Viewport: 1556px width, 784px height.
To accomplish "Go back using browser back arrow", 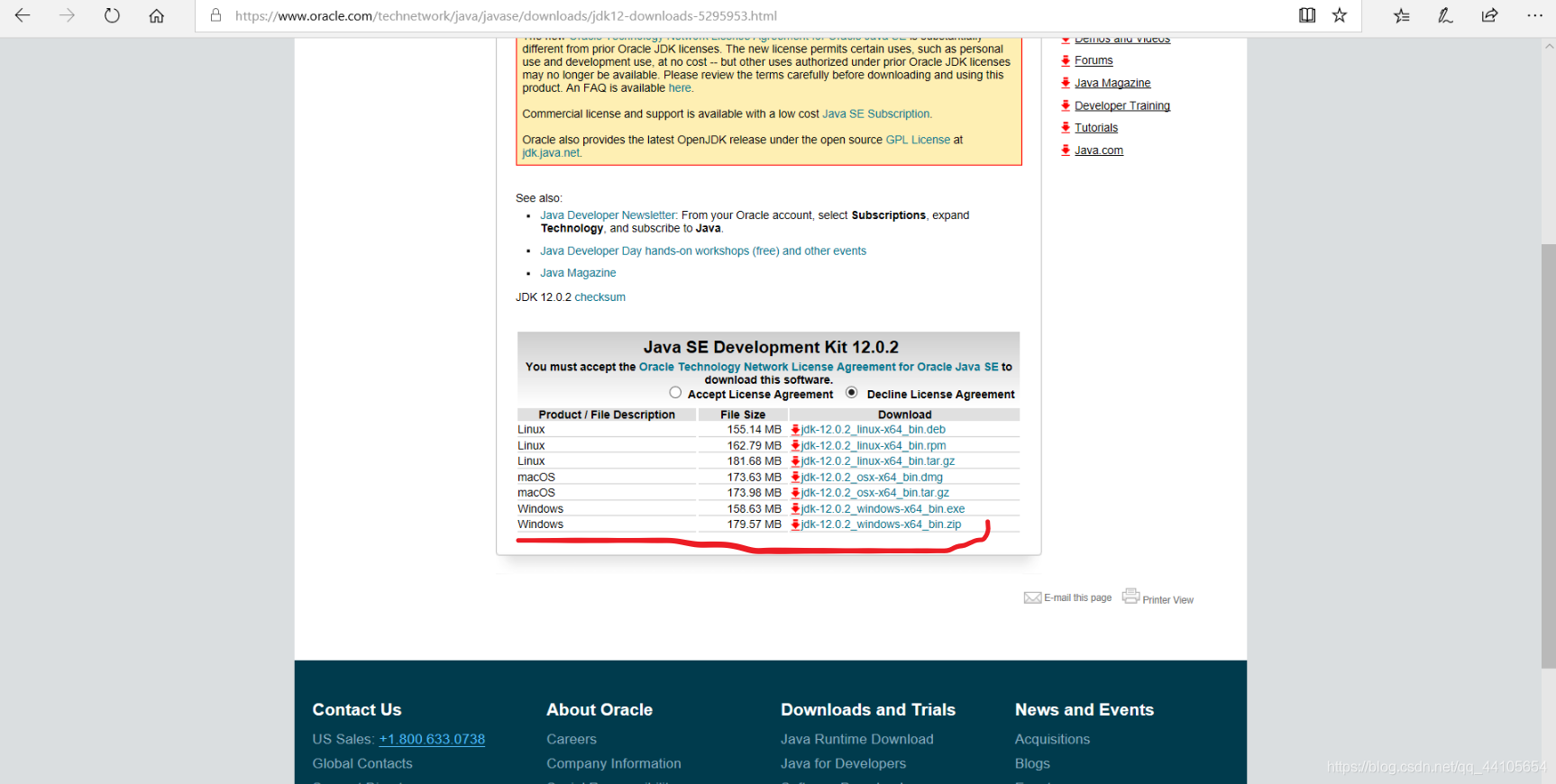I will click(23, 15).
